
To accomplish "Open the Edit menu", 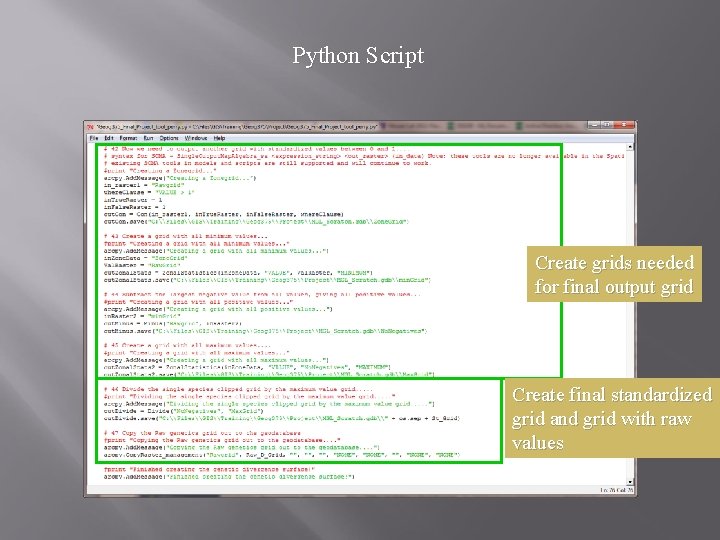I will pos(109,138).
